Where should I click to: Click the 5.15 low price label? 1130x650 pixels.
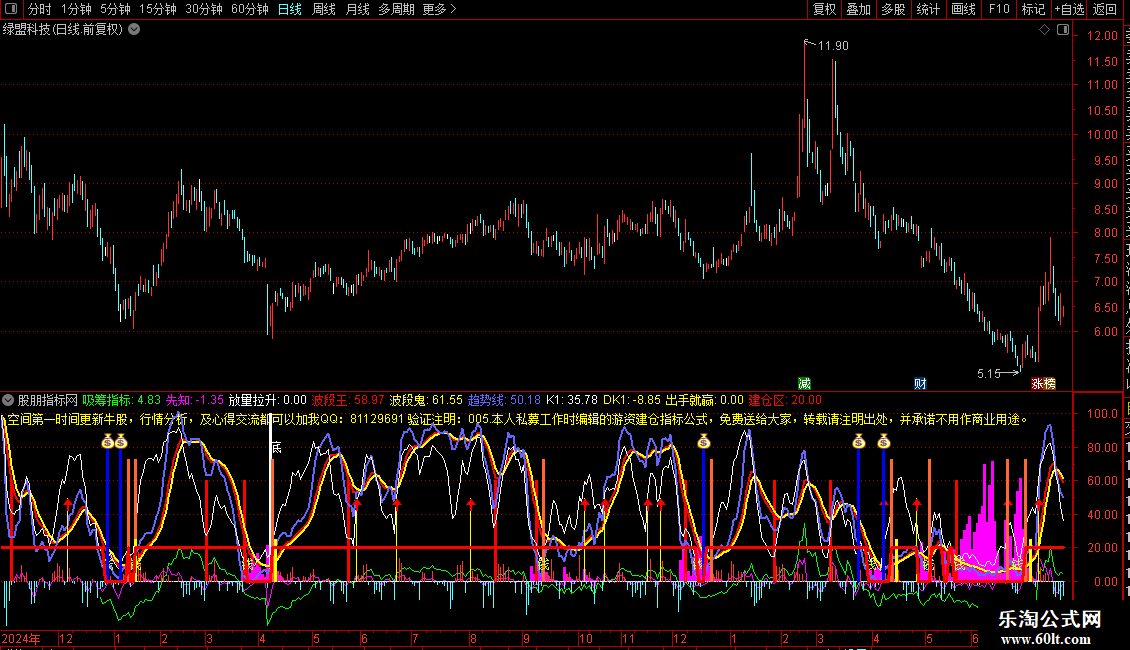(x=989, y=373)
